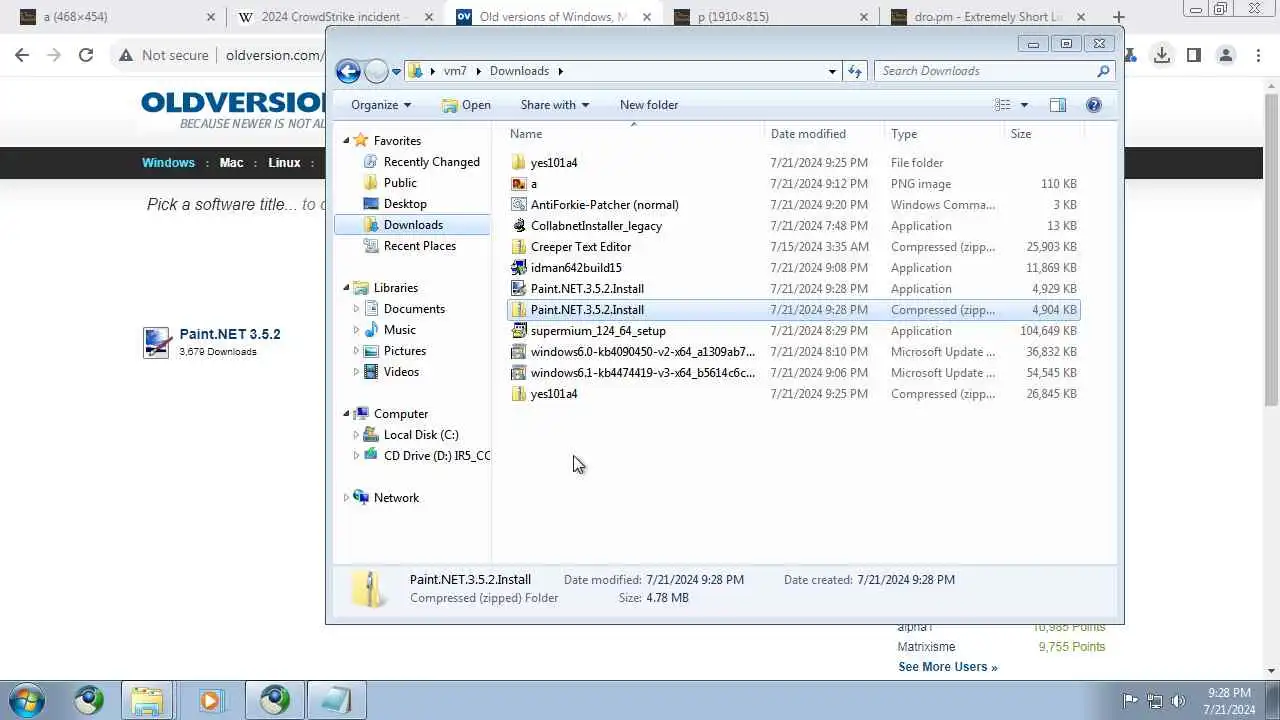Image resolution: width=1280 pixels, height=720 pixels.
Task: Open the Share with dropdown
Action: [555, 105]
